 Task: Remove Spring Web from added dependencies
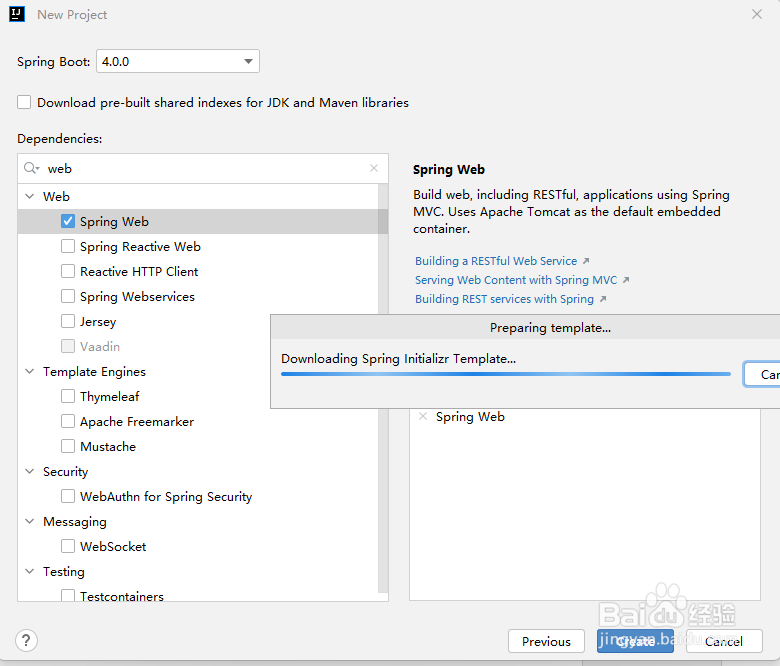pos(422,417)
